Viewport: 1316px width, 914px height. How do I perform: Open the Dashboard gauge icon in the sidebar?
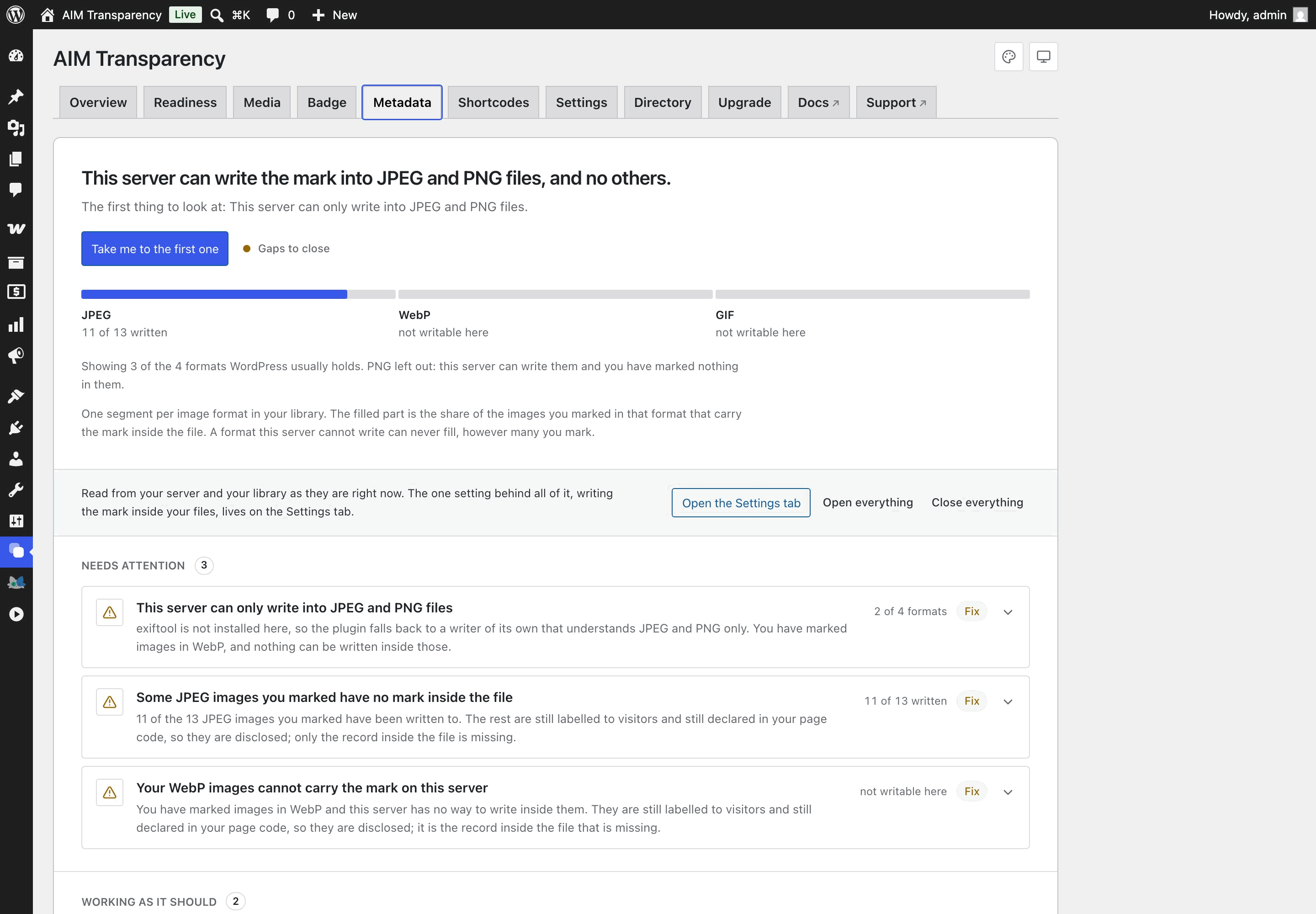click(16, 56)
